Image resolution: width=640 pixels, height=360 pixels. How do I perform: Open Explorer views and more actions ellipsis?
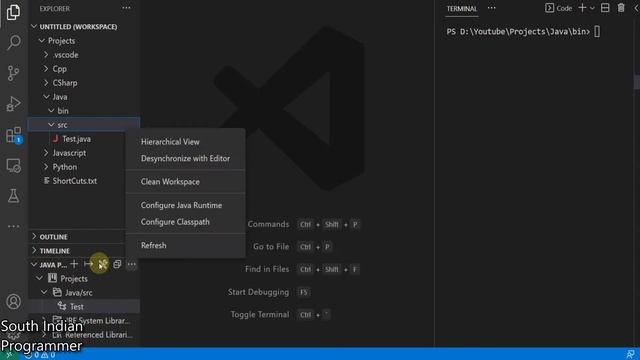pos(127,8)
